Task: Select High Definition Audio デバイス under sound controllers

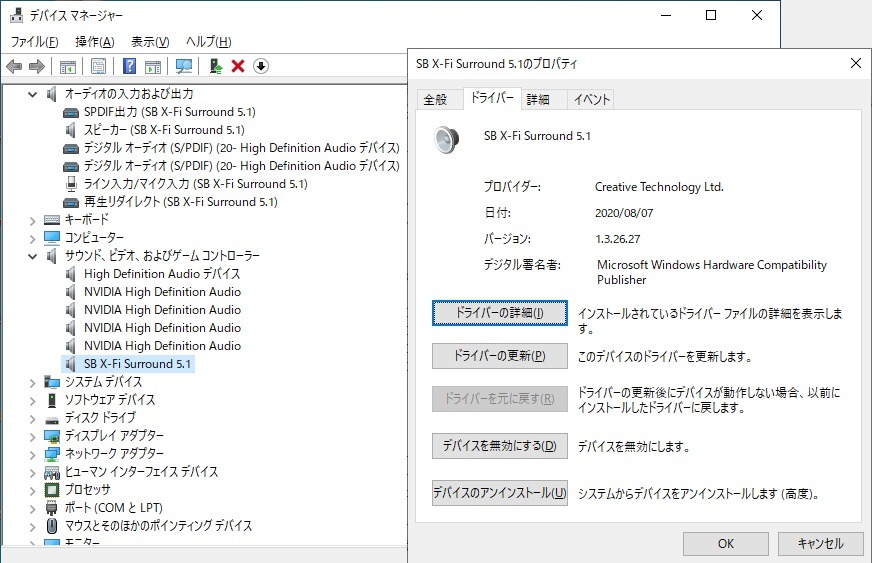Action: pyautogui.click(x=162, y=274)
